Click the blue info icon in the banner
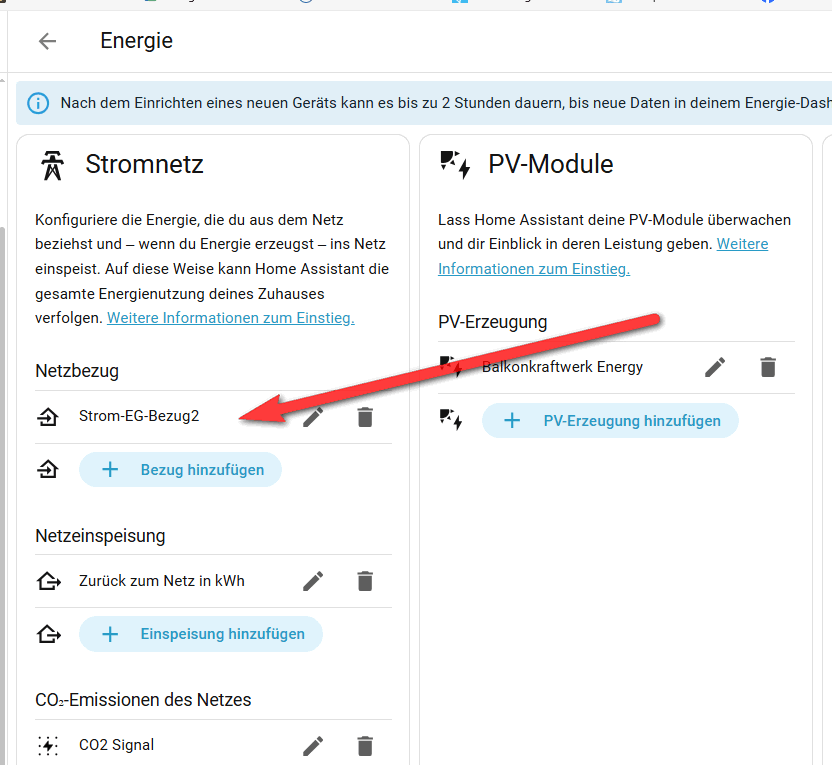Screen dimensions: 832x765 click(x=38, y=103)
